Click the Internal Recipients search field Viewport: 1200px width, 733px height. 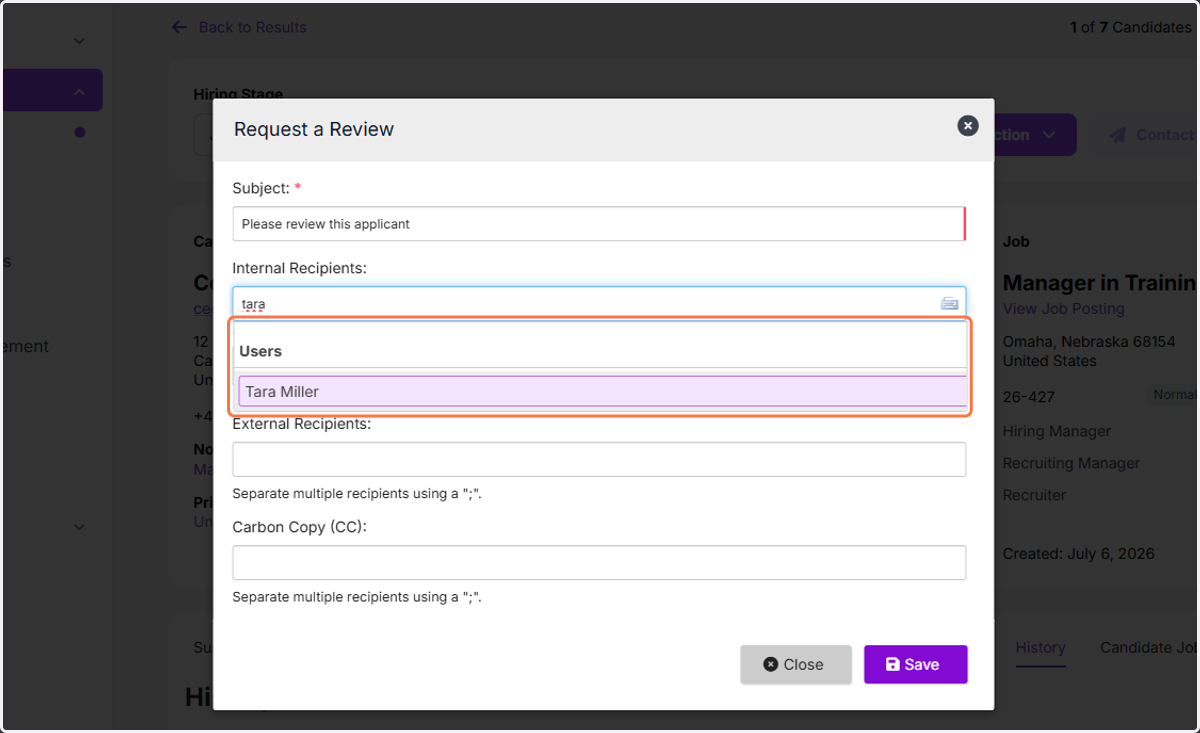(599, 304)
